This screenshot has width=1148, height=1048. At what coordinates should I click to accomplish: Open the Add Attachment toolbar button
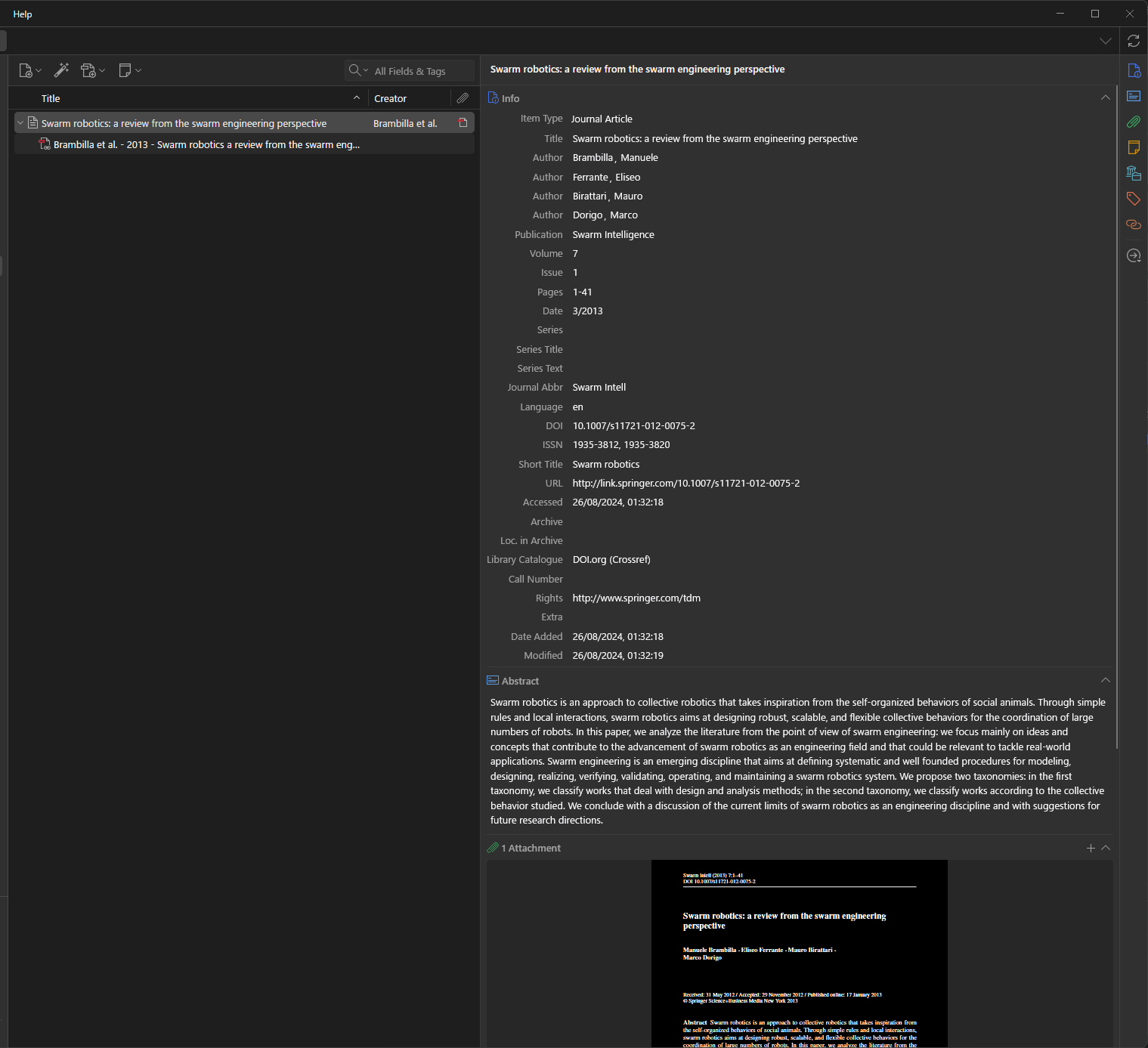[93, 70]
